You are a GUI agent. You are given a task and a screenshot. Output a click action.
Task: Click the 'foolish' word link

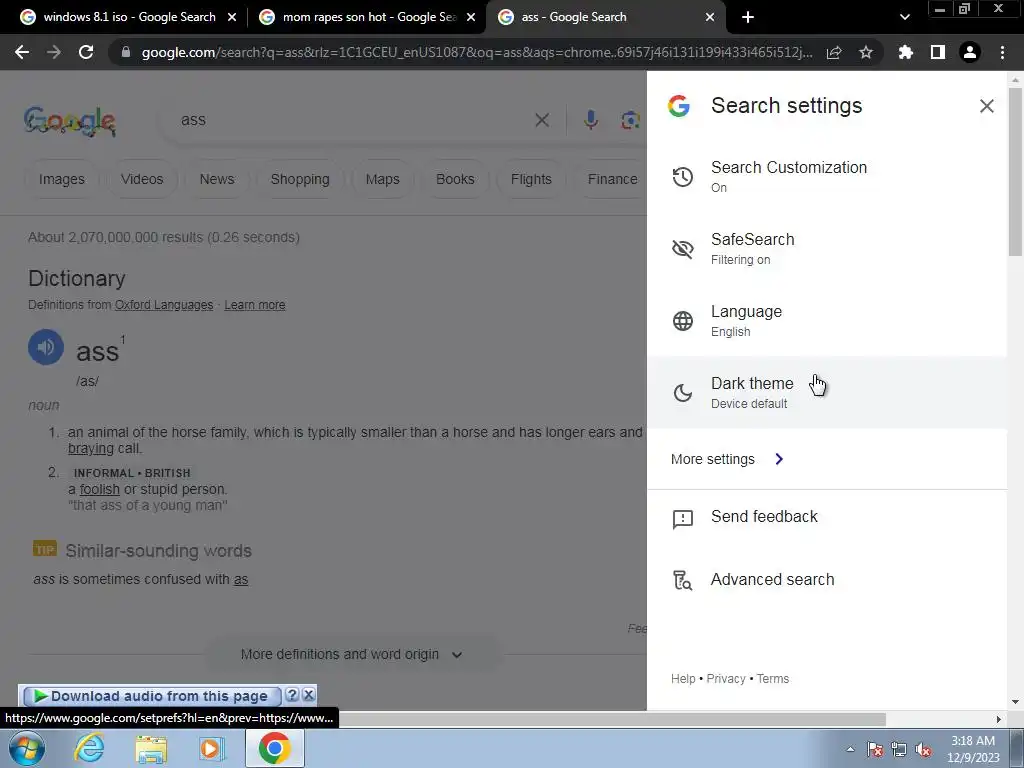click(100, 489)
